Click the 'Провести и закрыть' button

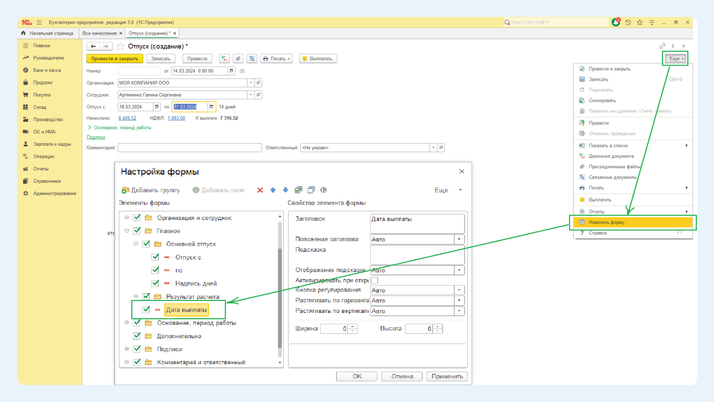click(x=114, y=59)
